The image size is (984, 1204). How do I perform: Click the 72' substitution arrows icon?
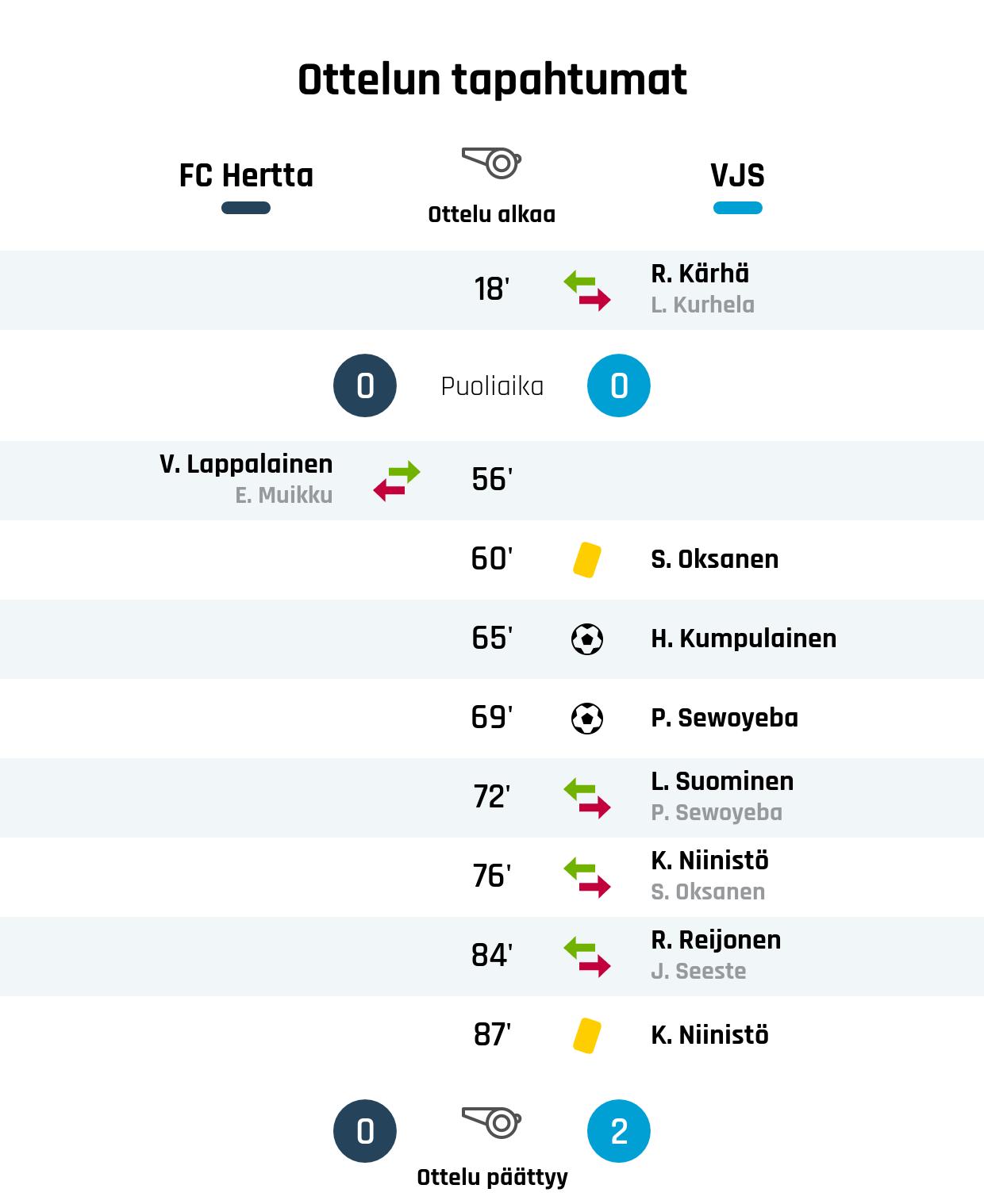pyautogui.click(x=587, y=798)
